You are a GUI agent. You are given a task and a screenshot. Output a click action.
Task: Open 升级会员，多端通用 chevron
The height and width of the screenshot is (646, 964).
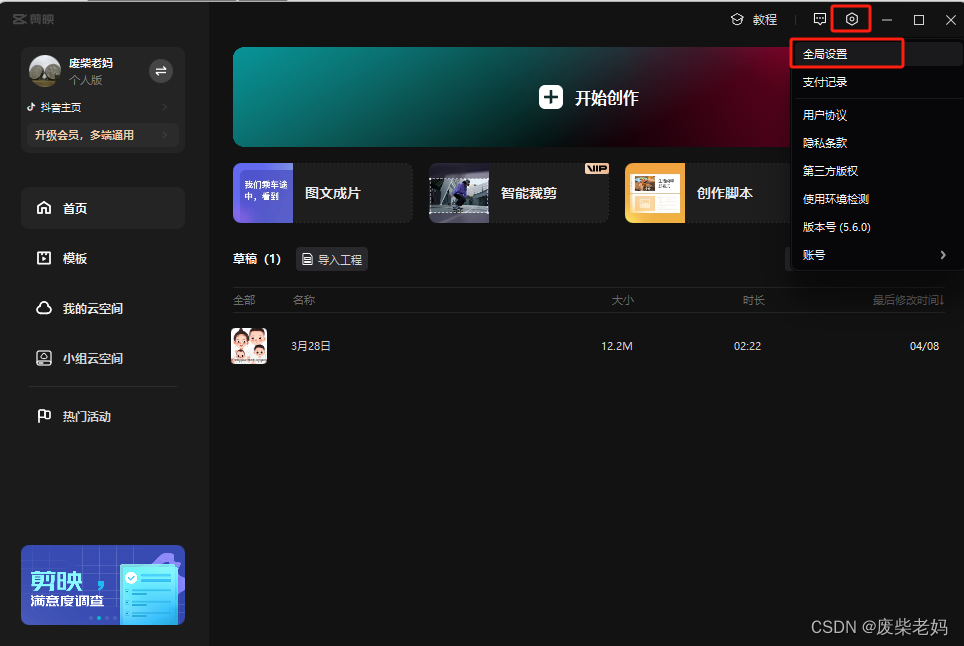pyautogui.click(x=165, y=135)
